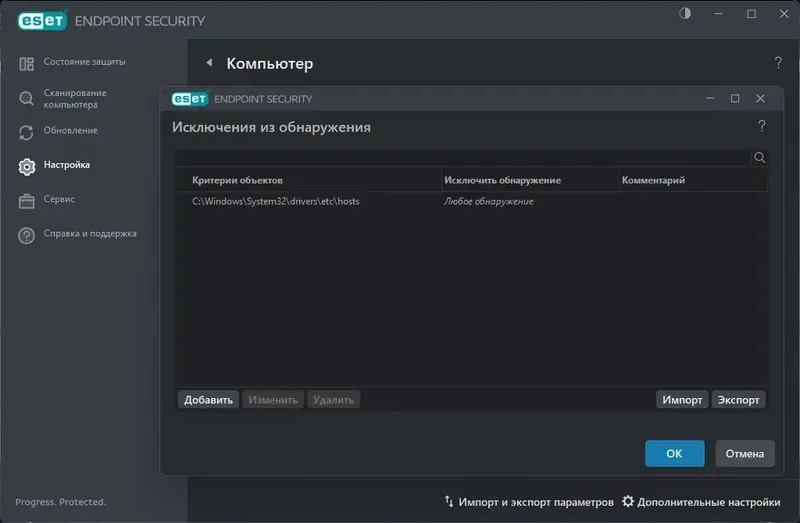Open Состояние защиты in sidebar
This screenshot has height=523, width=800.
pos(84,62)
